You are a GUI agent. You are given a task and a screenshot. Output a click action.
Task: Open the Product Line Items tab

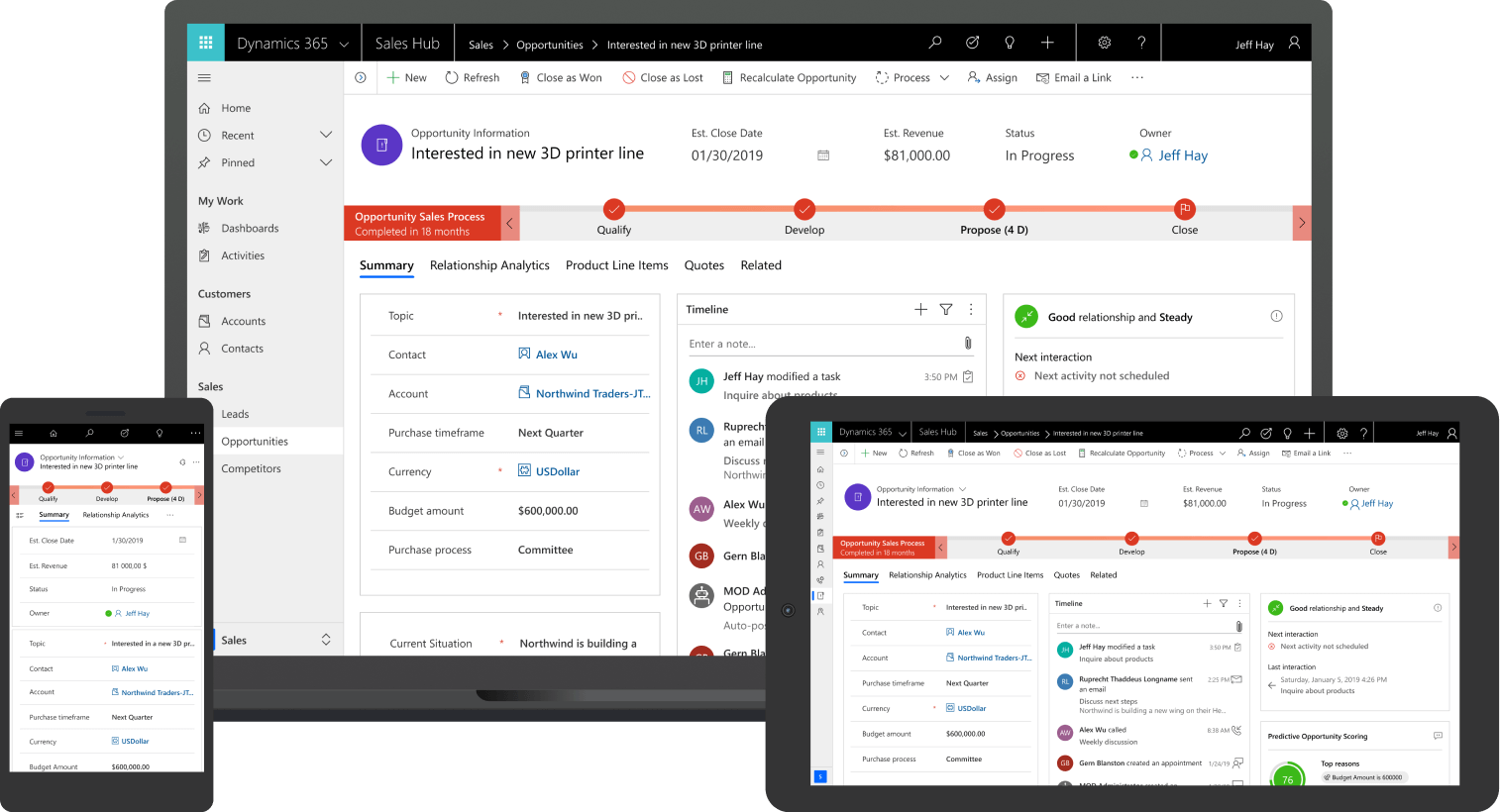pos(616,264)
